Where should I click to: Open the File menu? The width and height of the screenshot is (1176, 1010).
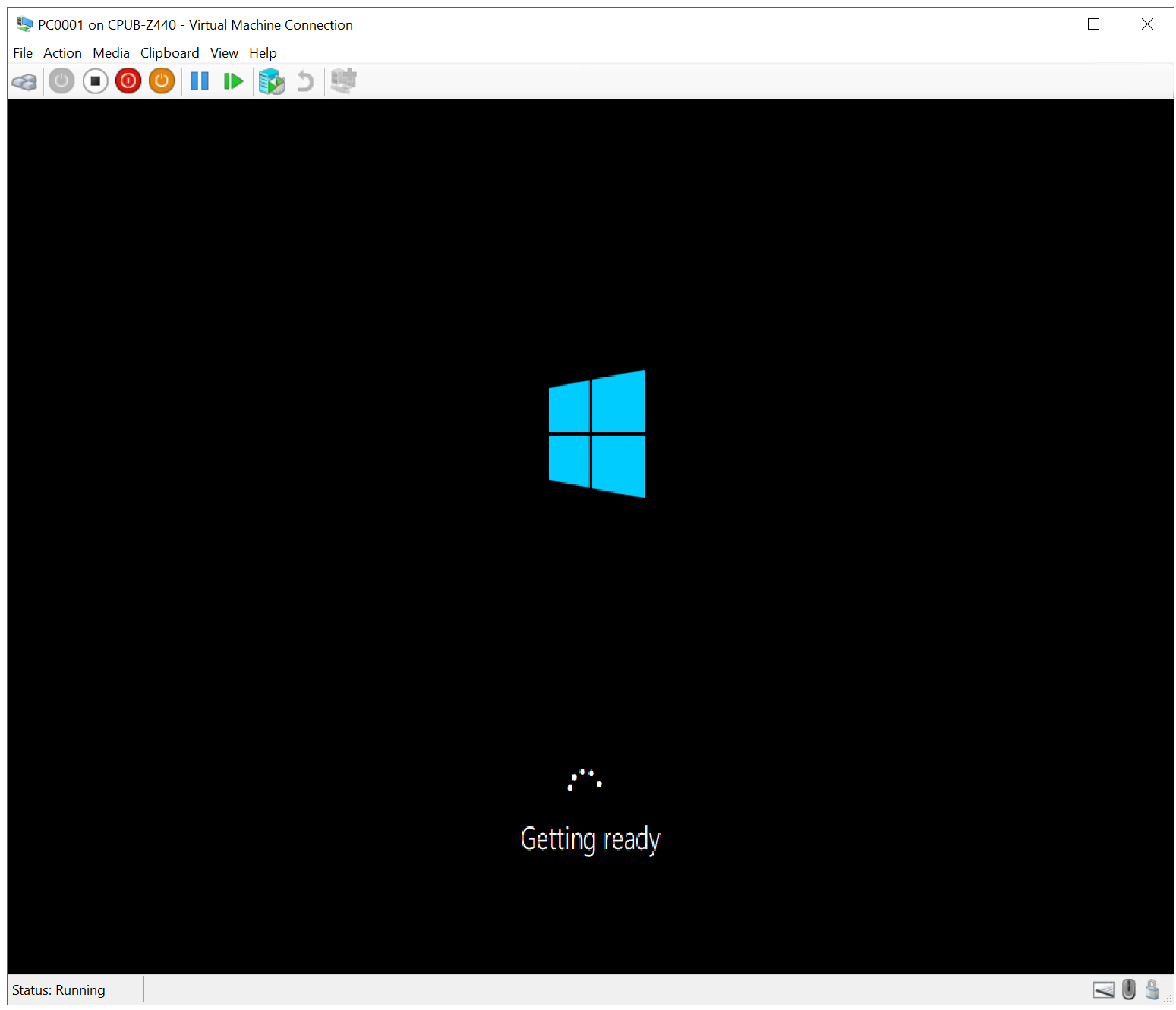coord(22,52)
